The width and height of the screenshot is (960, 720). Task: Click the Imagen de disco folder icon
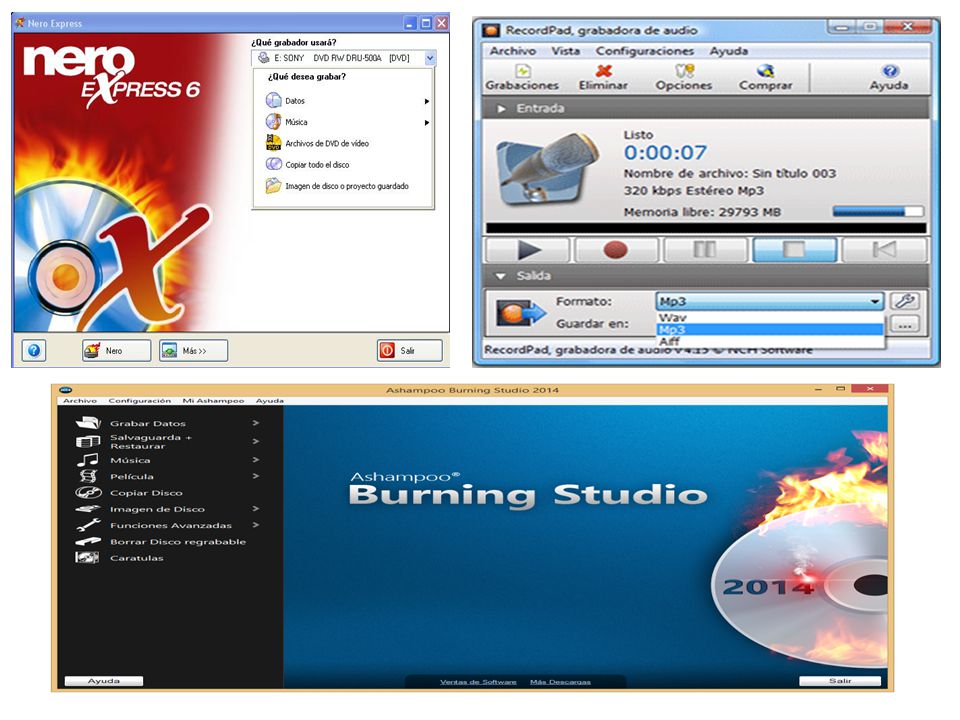click(273, 186)
